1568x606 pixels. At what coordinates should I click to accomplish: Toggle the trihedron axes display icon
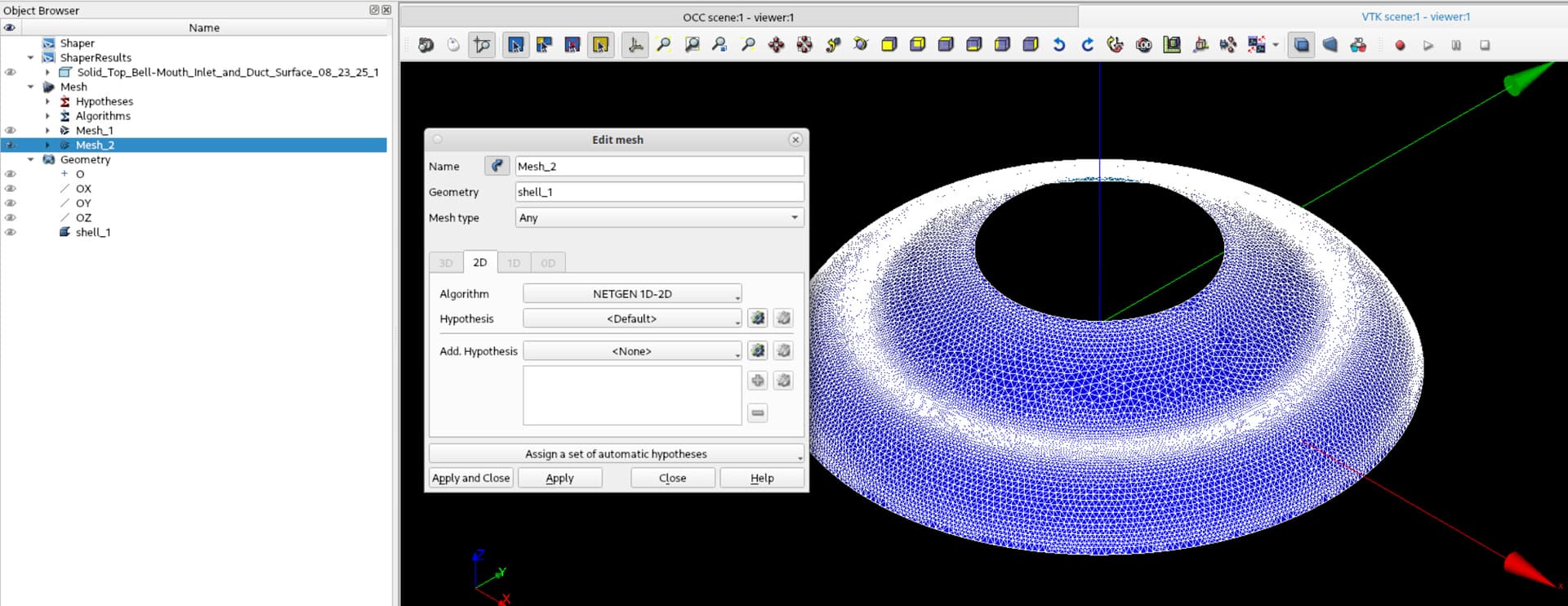[x=635, y=45]
